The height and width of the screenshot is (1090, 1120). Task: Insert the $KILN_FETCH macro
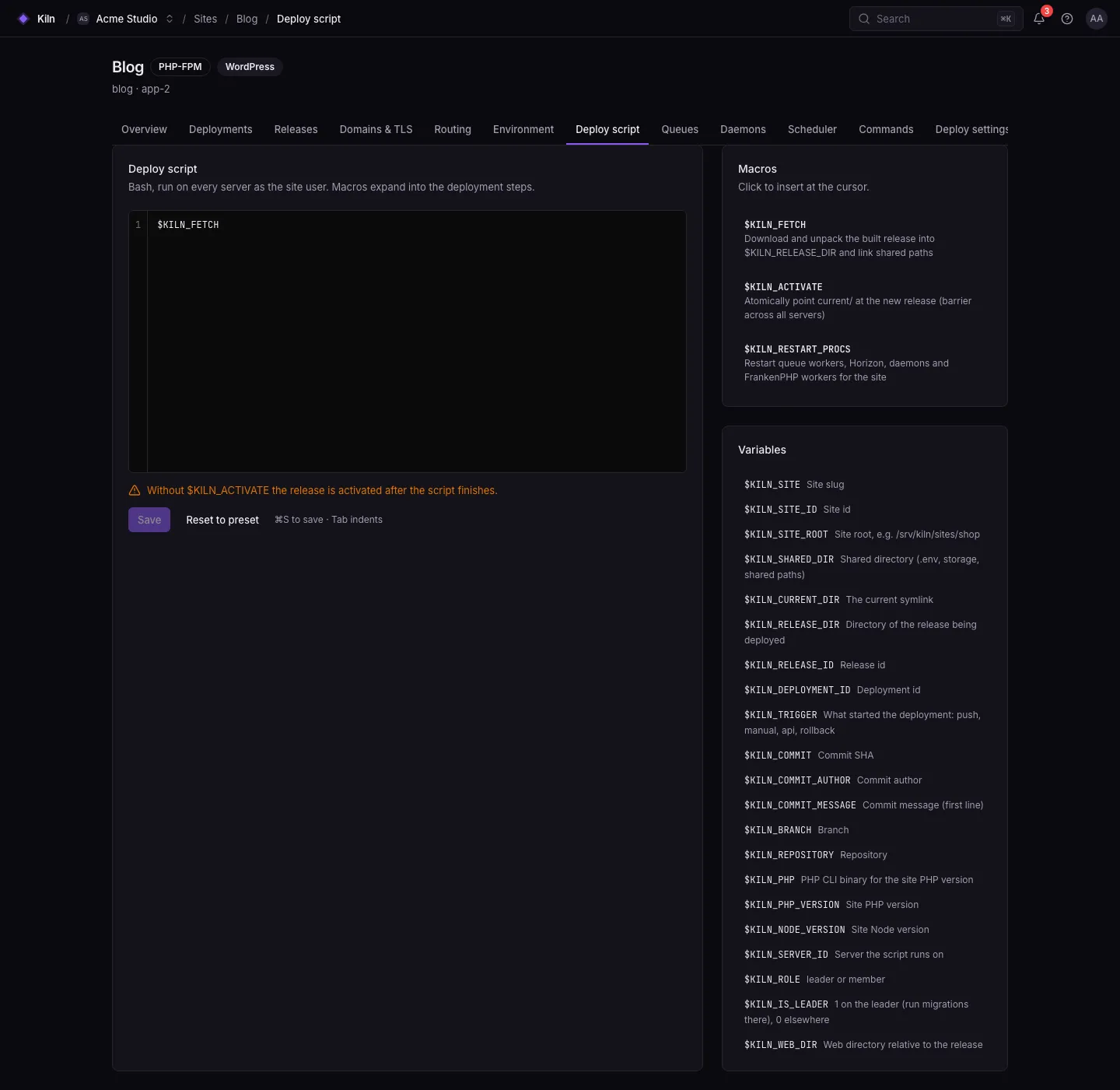(865, 238)
